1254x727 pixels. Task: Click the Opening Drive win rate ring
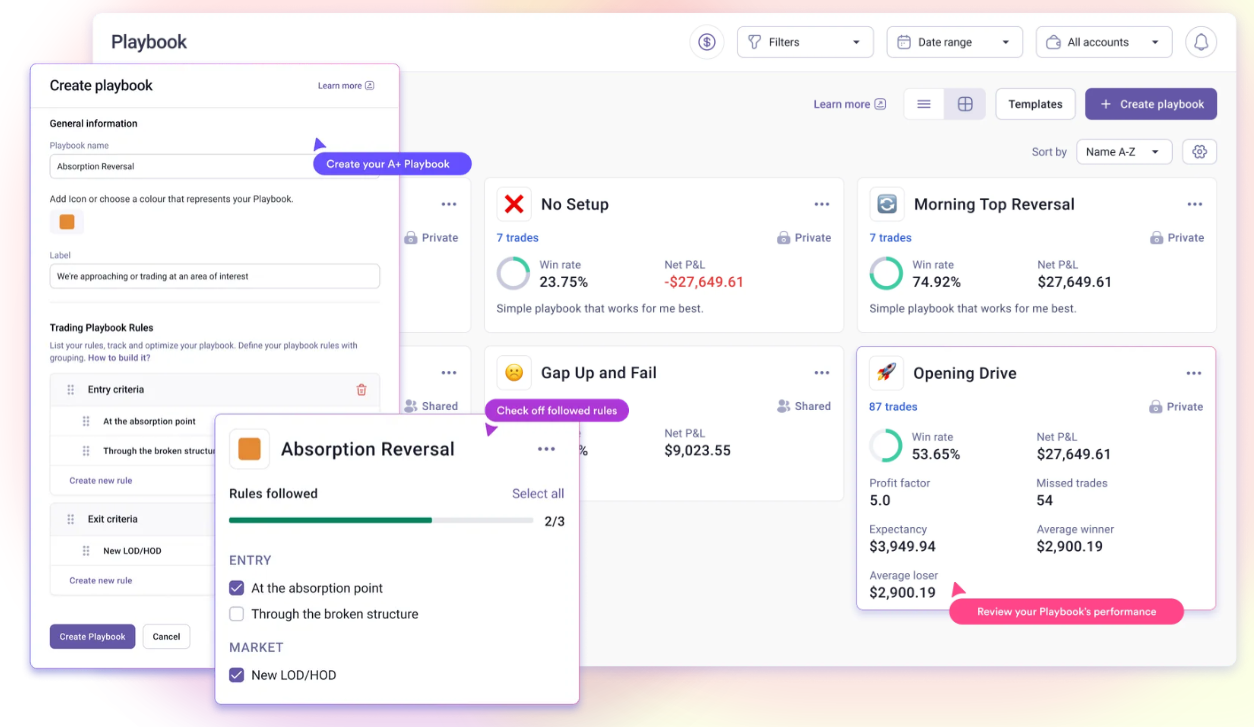pos(886,446)
